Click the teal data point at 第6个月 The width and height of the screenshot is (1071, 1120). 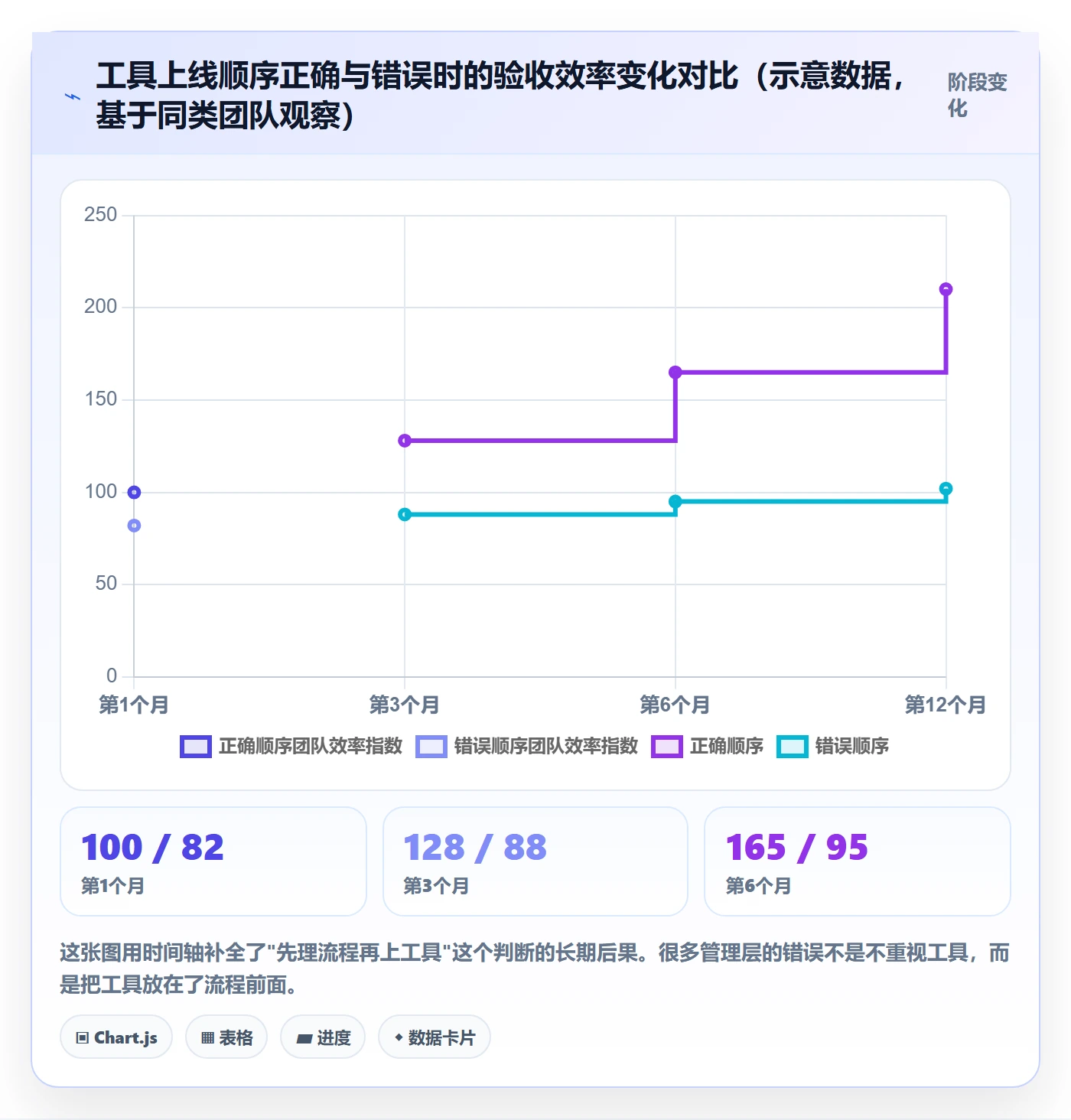point(675,502)
